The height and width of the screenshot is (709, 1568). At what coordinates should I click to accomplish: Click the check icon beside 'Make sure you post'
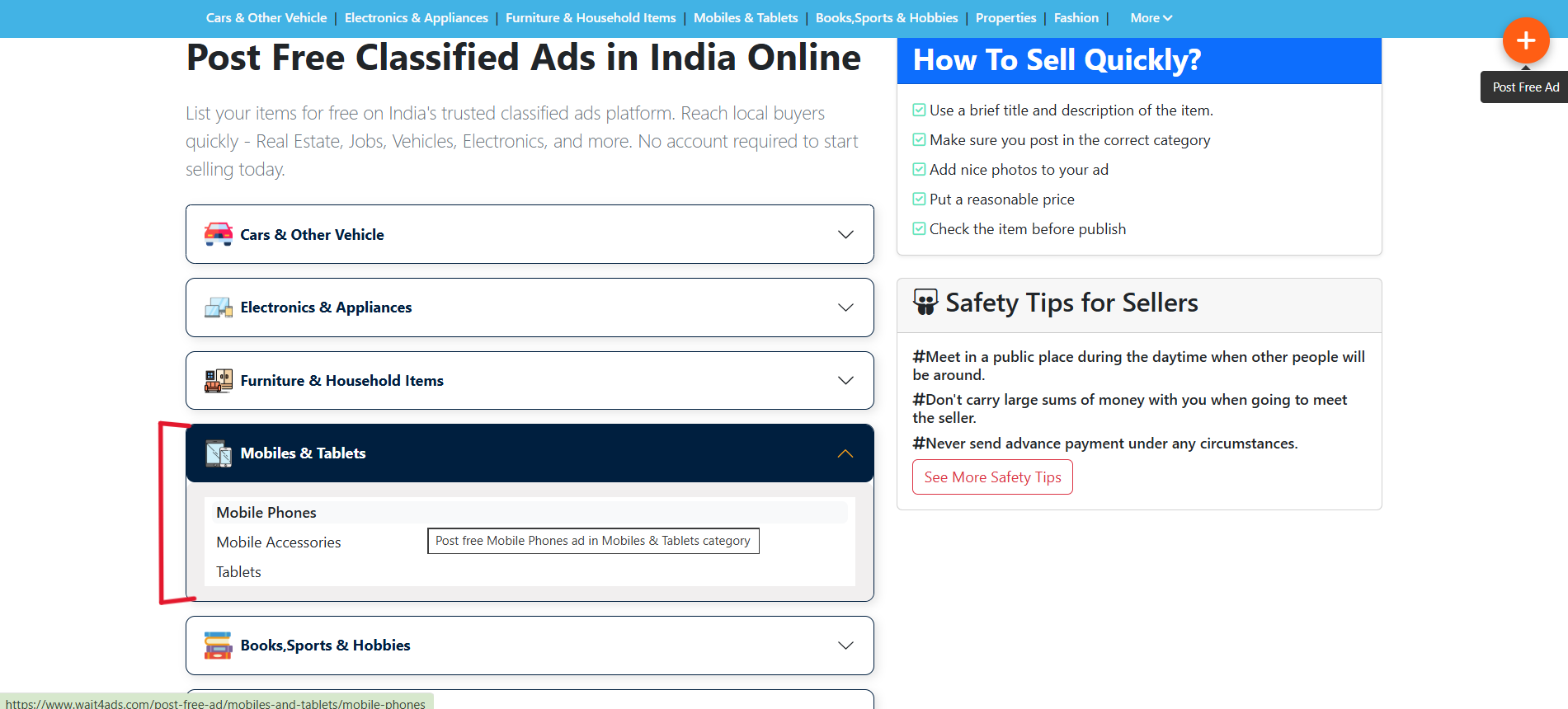919,140
